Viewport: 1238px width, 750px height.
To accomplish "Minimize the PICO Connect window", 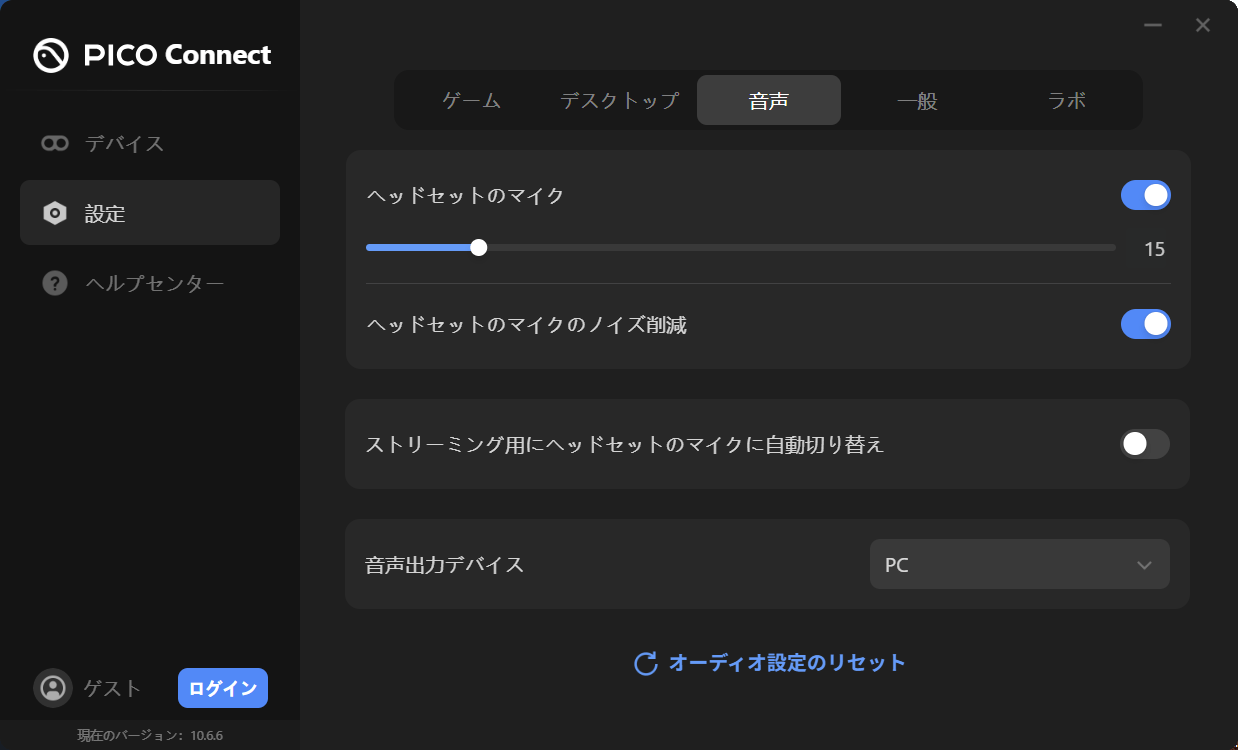I will tap(1153, 26).
